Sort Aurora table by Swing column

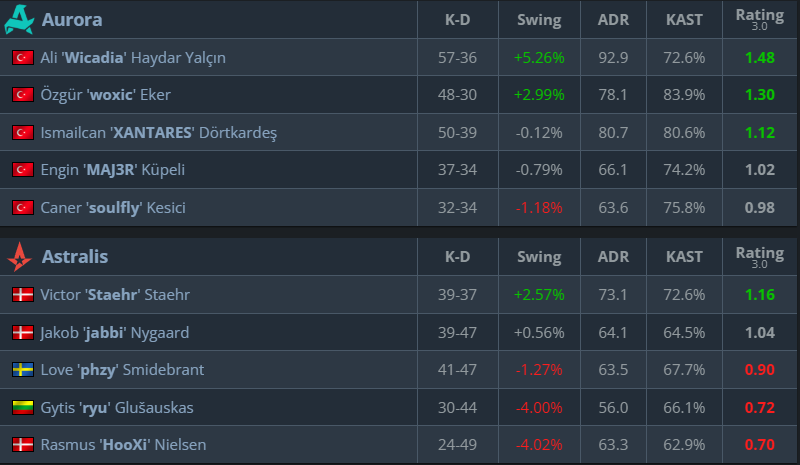539,20
